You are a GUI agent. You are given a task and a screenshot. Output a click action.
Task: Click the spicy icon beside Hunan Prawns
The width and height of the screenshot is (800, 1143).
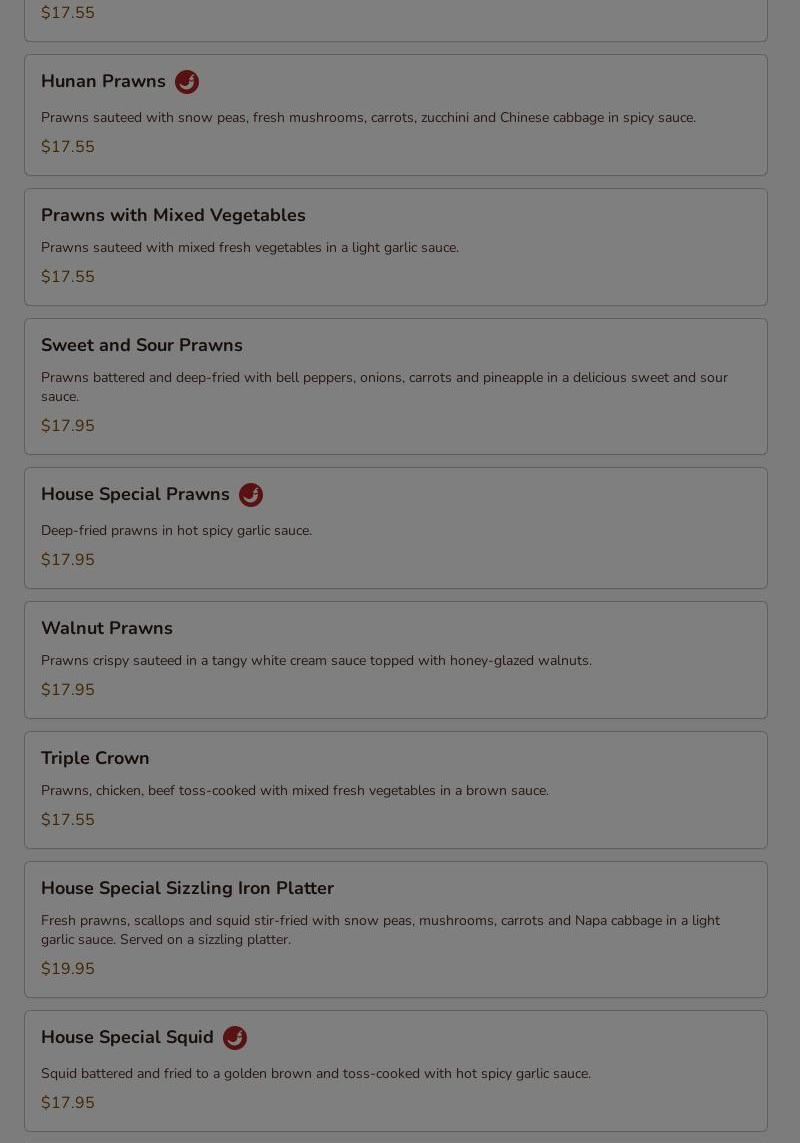(187, 82)
